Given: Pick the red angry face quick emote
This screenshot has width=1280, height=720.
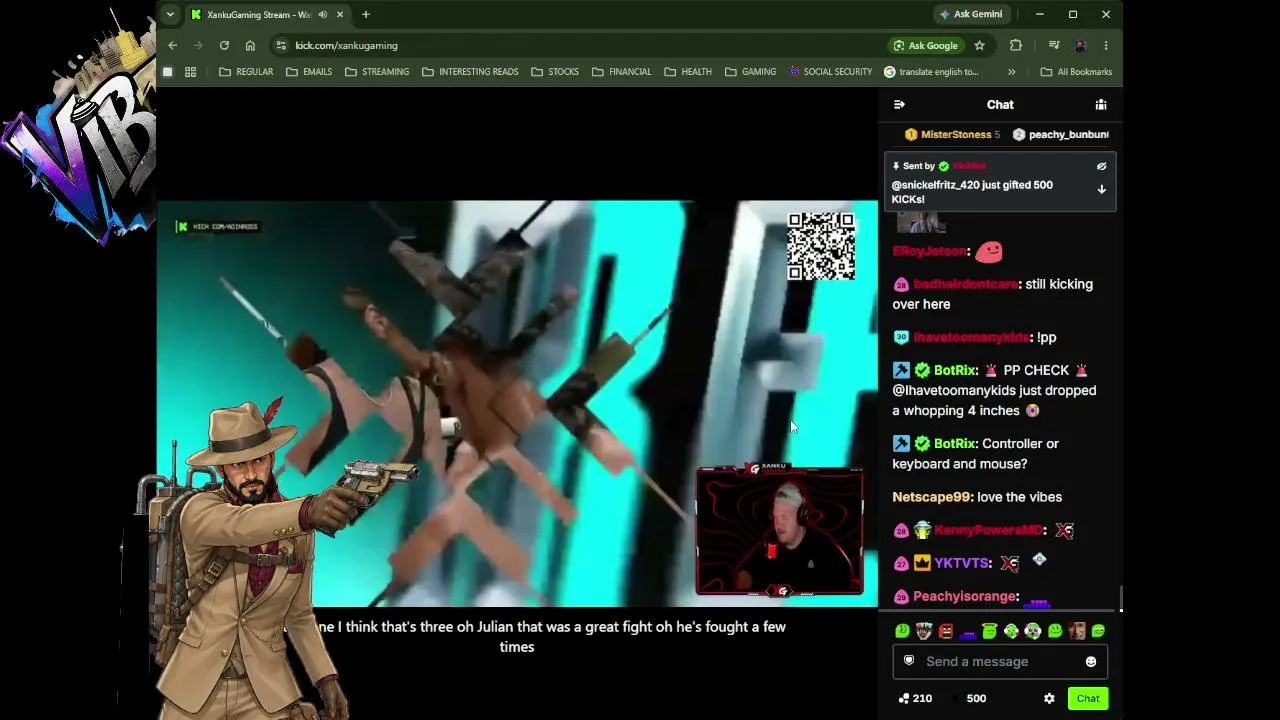Looking at the screenshot, I should pos(946,631).
